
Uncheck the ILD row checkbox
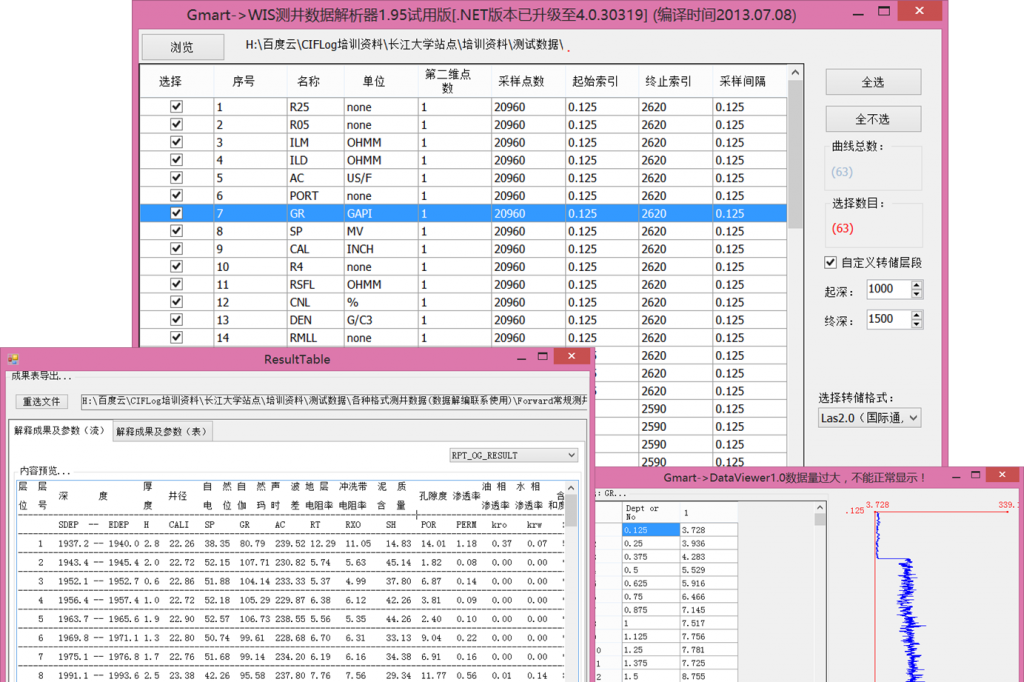coord(176,159)
